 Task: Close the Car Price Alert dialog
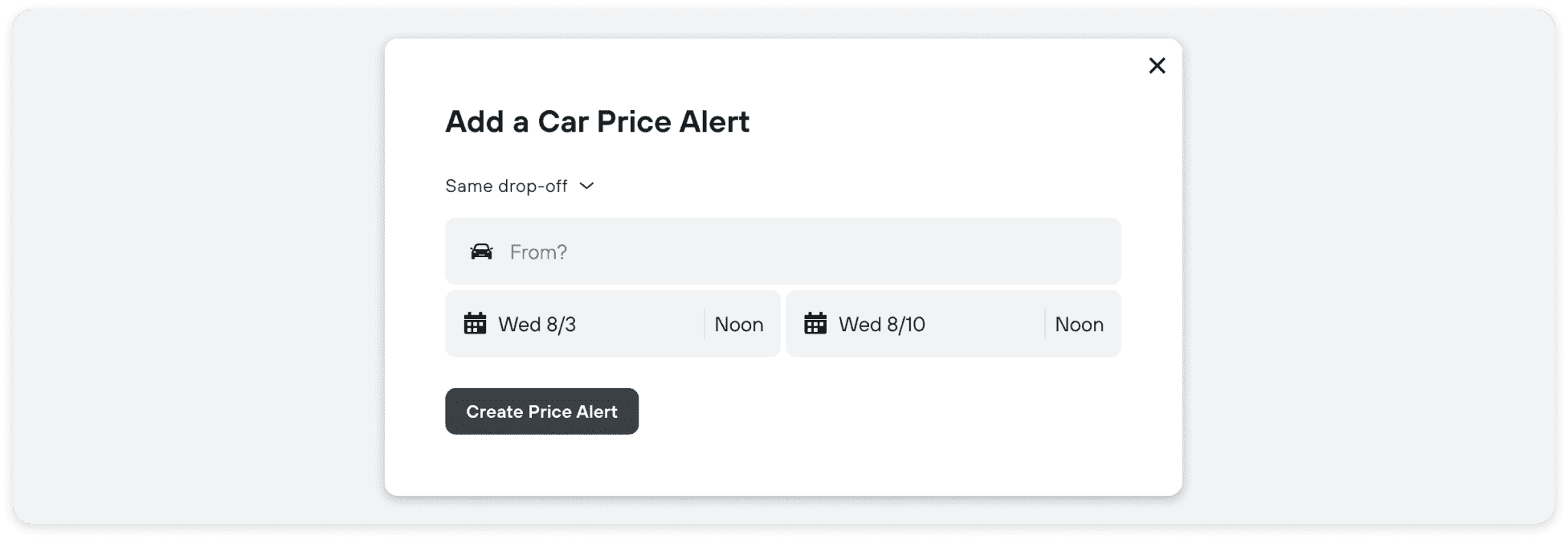[1157, 66]
